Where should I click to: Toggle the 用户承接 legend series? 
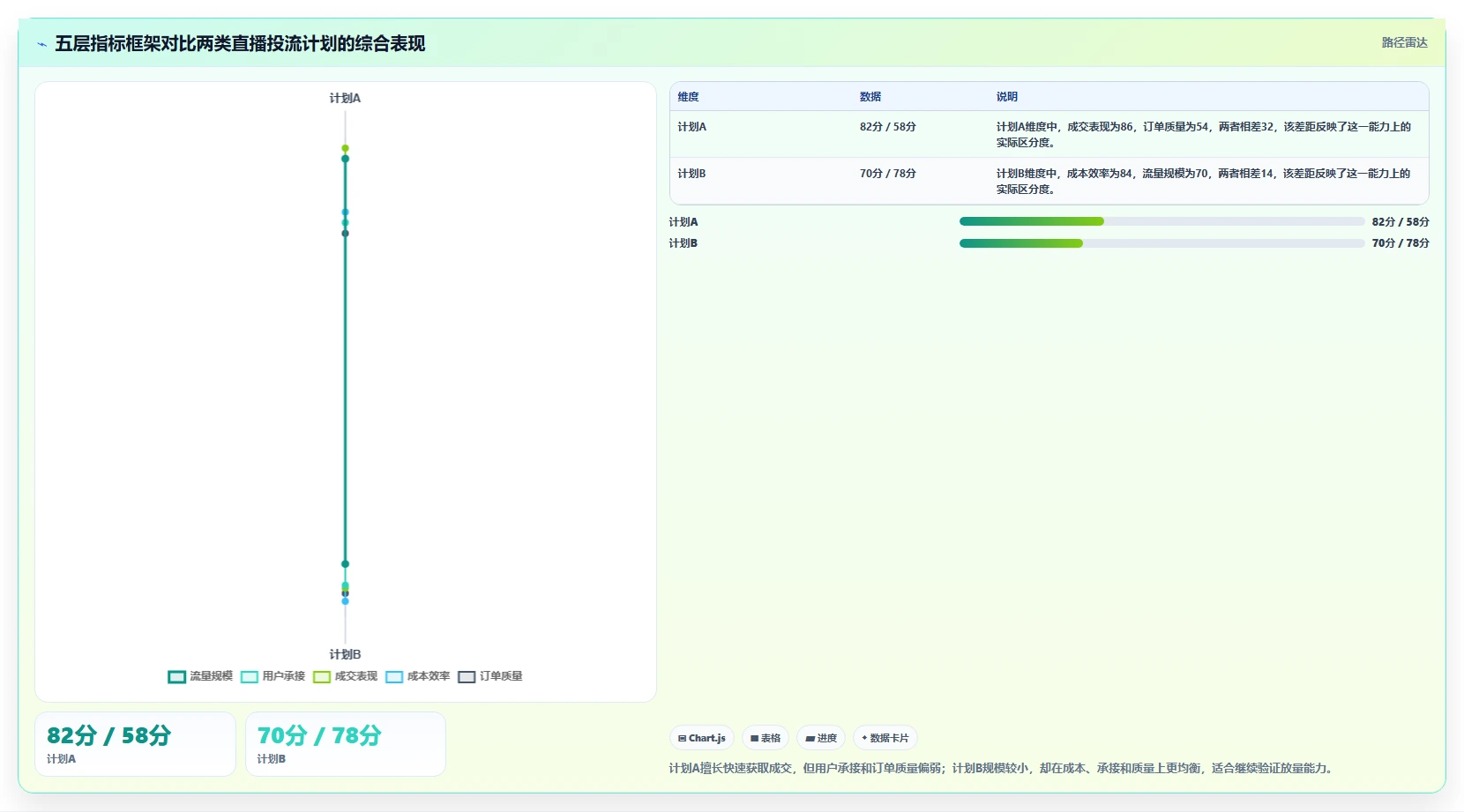pyautogui.click(x=273, y=676)
